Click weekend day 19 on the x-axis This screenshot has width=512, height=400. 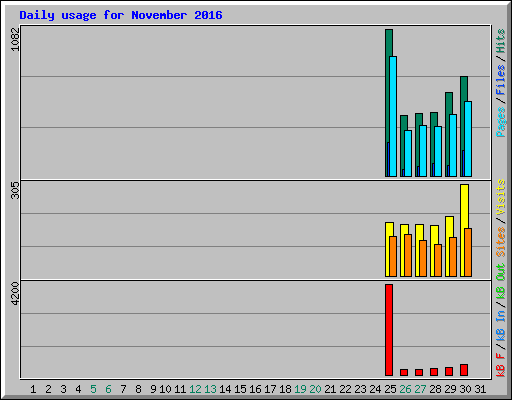(x=300, y=389)
